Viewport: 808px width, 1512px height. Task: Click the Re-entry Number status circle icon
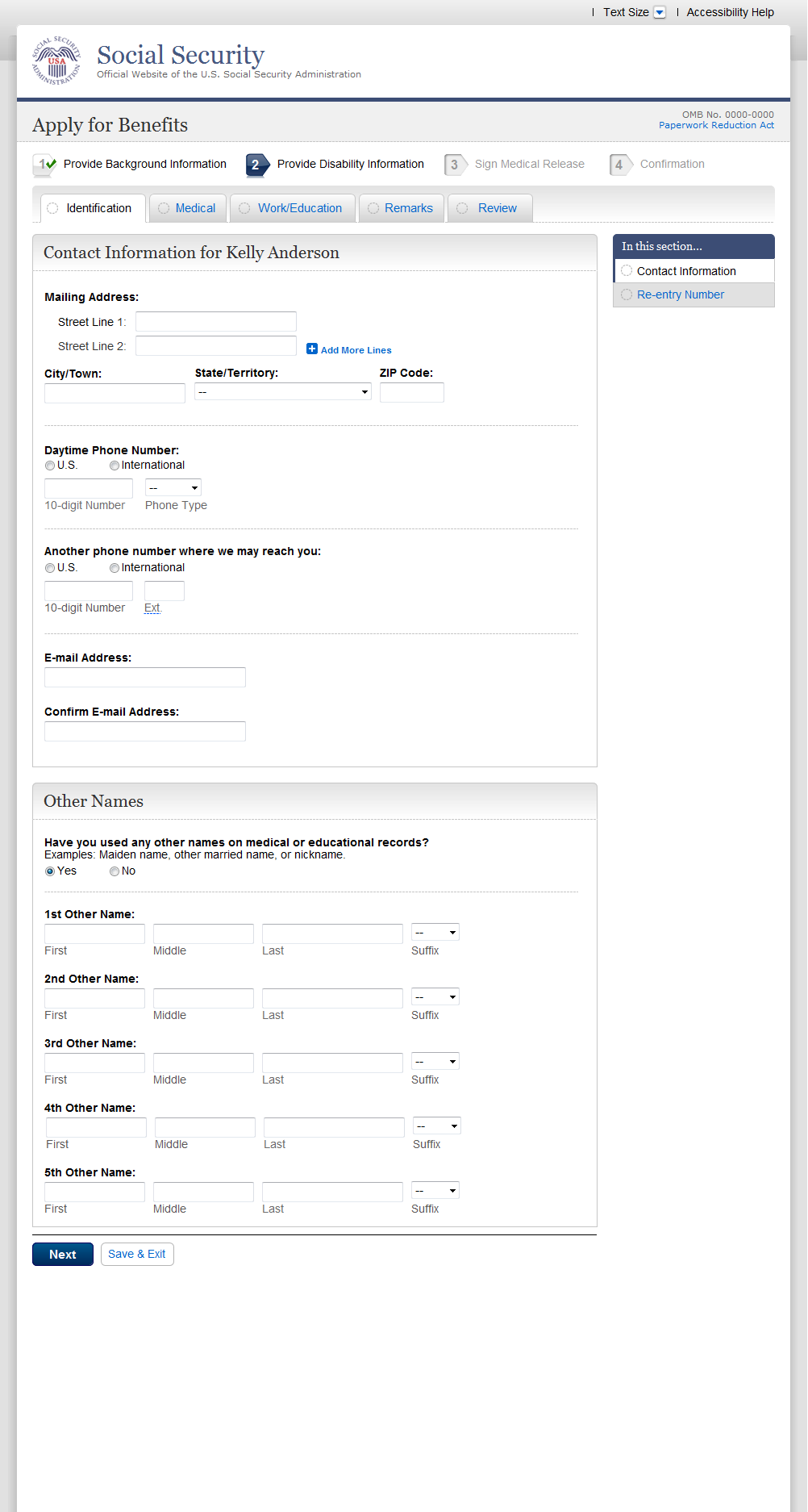(627, 294)
